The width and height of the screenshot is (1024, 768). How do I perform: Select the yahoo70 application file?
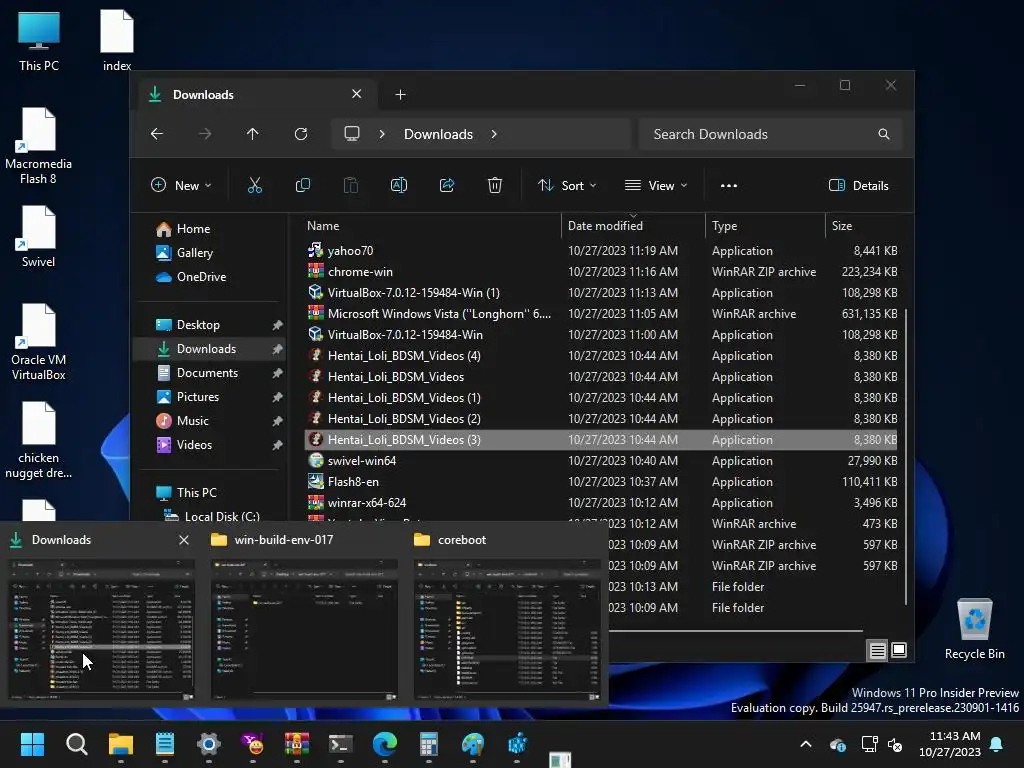pos(601,251)
